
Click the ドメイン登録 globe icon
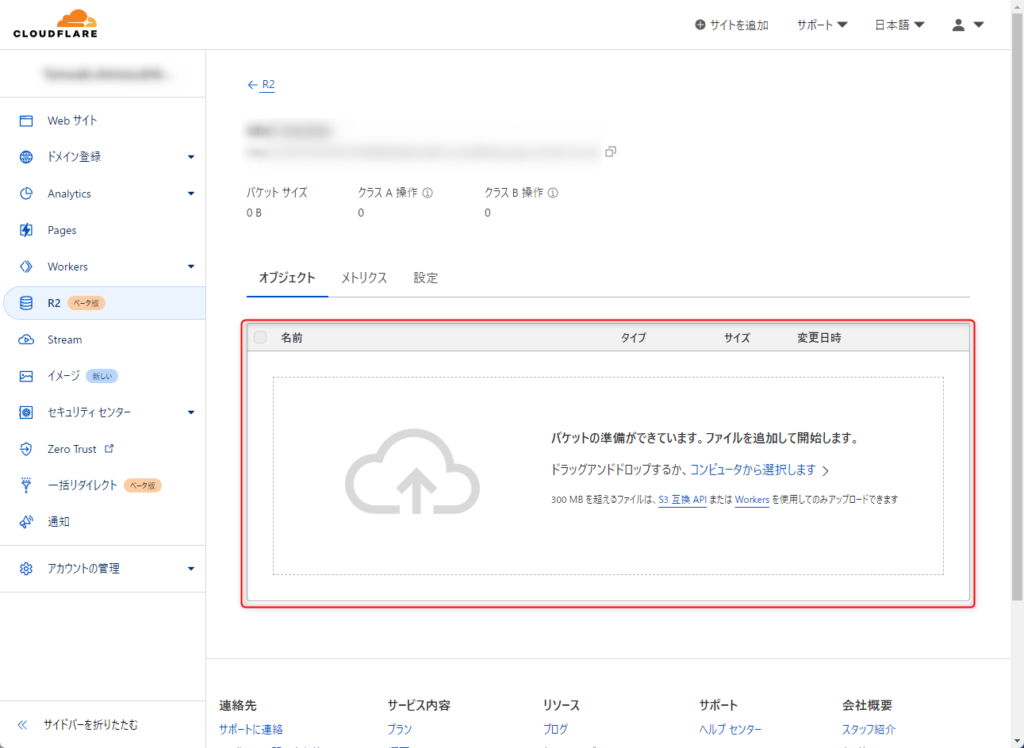pos(26,157)
